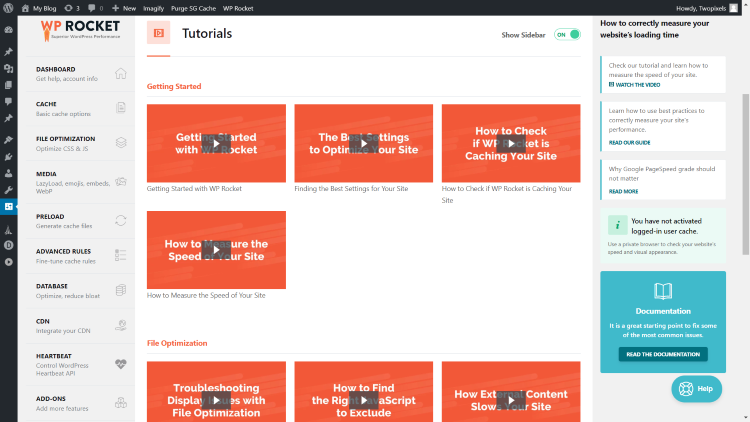Click the WordPress logo in the admin bar
The width and height of the screenshot is (750, 422).
coord(8,8)
